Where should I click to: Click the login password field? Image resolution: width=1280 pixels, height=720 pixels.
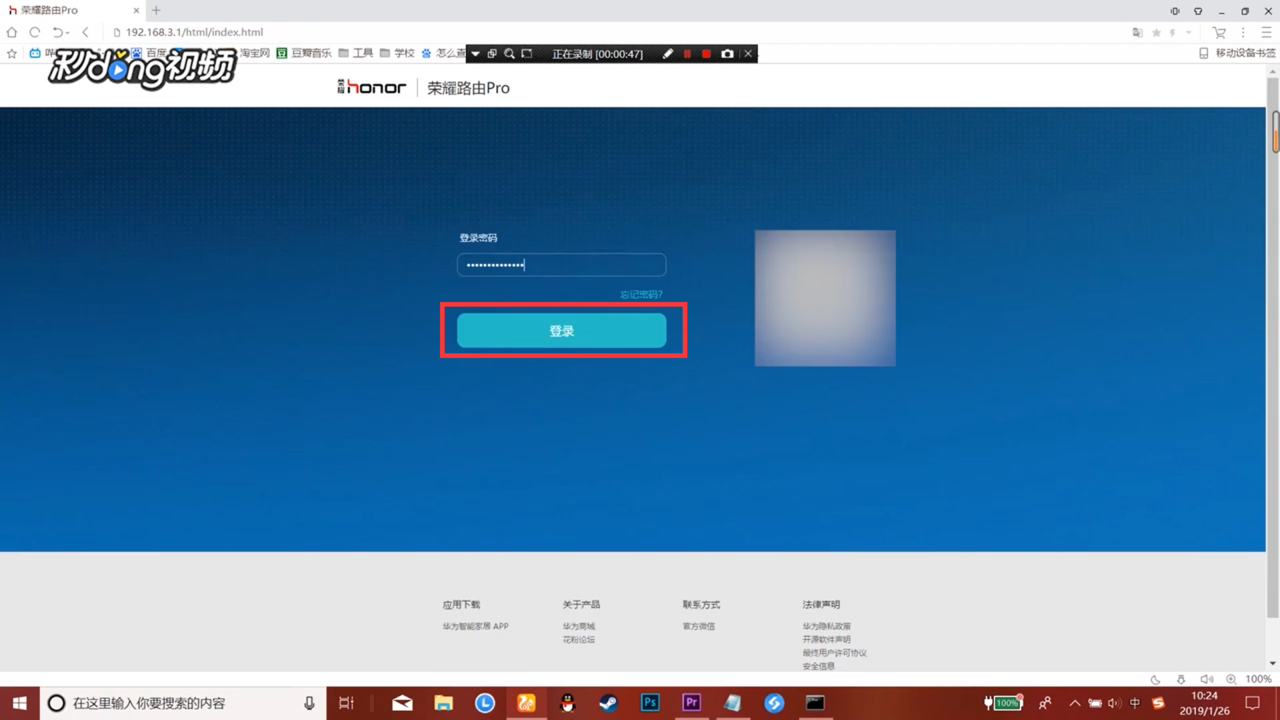tap(561, 265)
